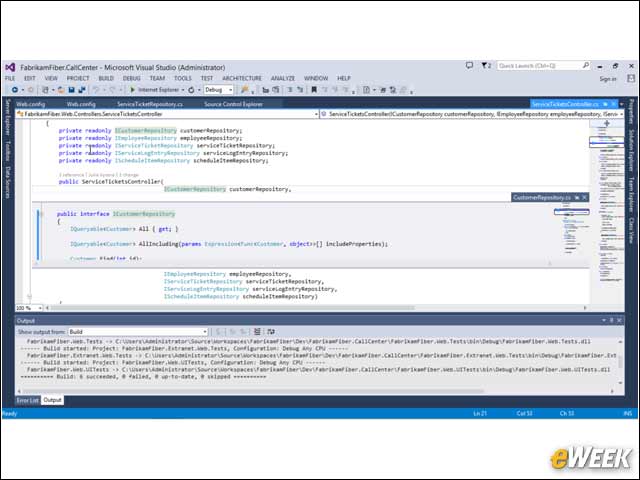The width and height of the screenshot is (640, 480).
Task: Click the Undo toolbar icon
Action: click(x=96, y=90)
